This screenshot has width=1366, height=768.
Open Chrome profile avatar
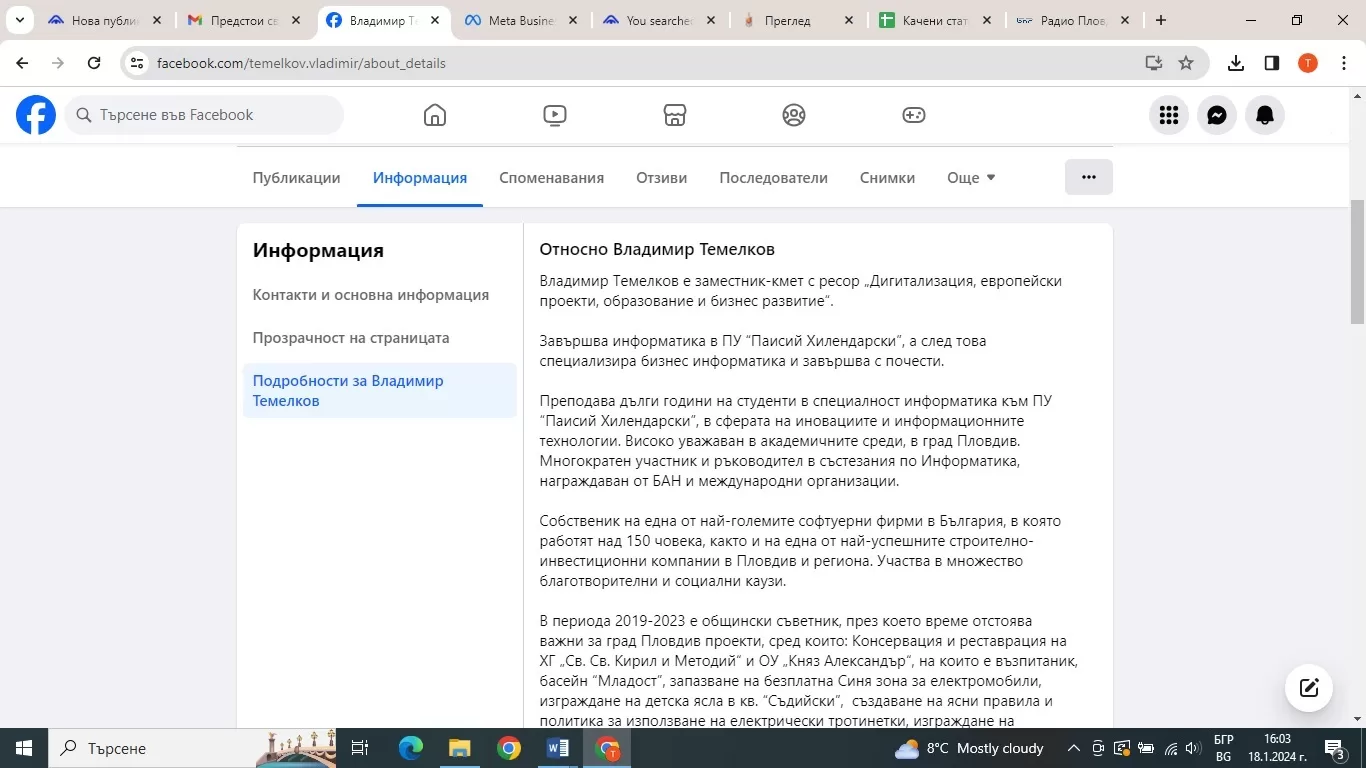[x=1308, y=63]
